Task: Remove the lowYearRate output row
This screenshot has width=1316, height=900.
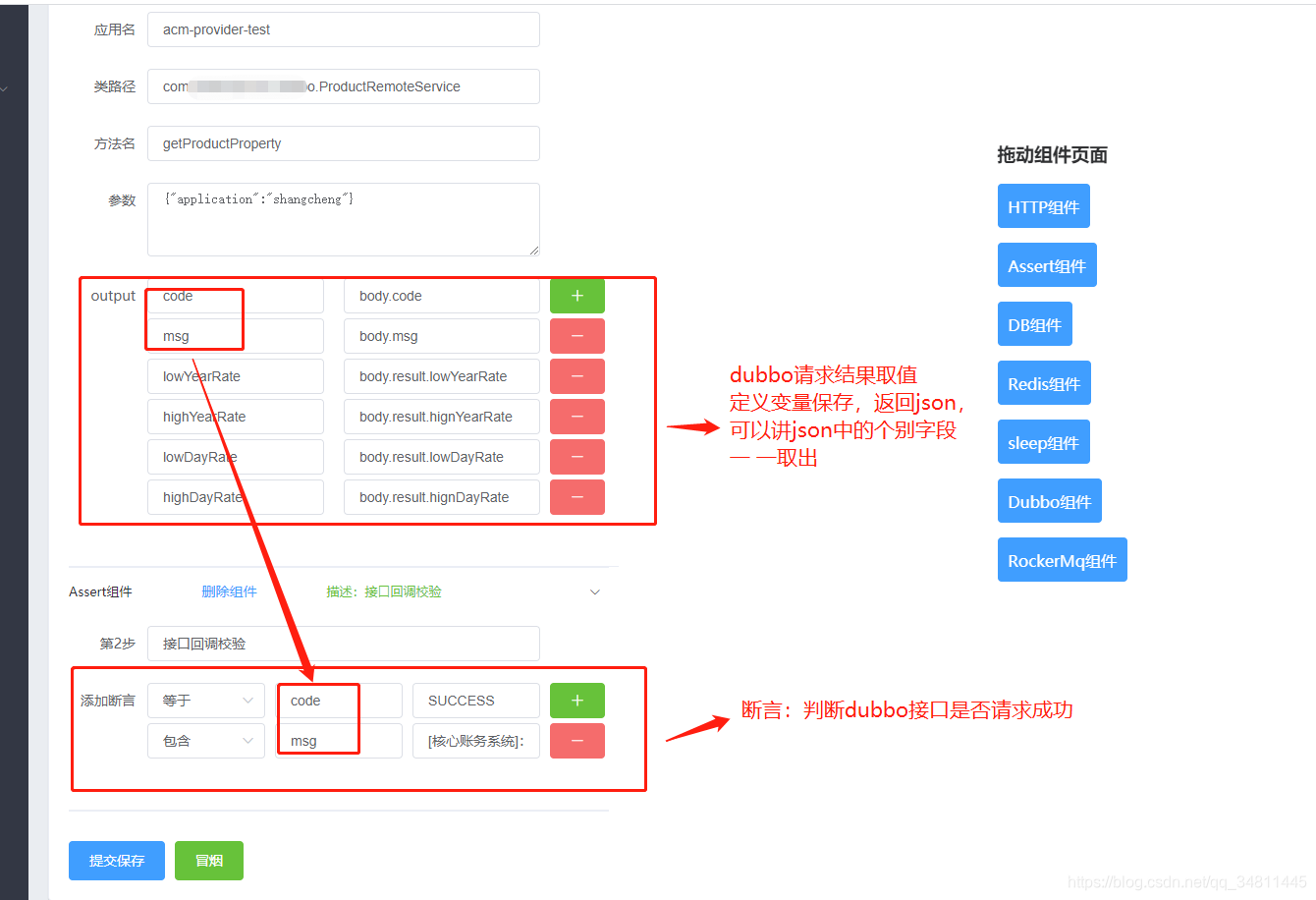Action: [576, 376]
